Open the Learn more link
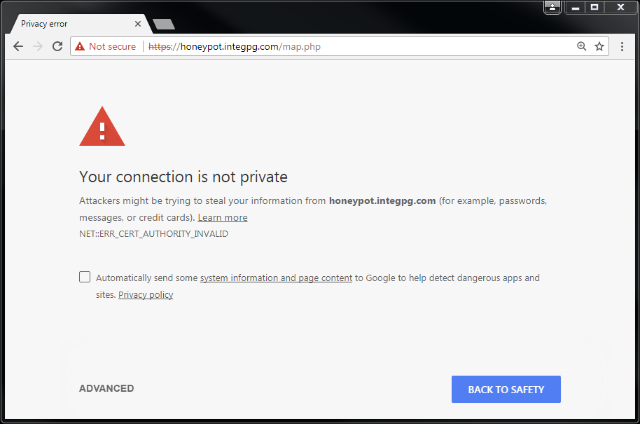 pos(222,218)
